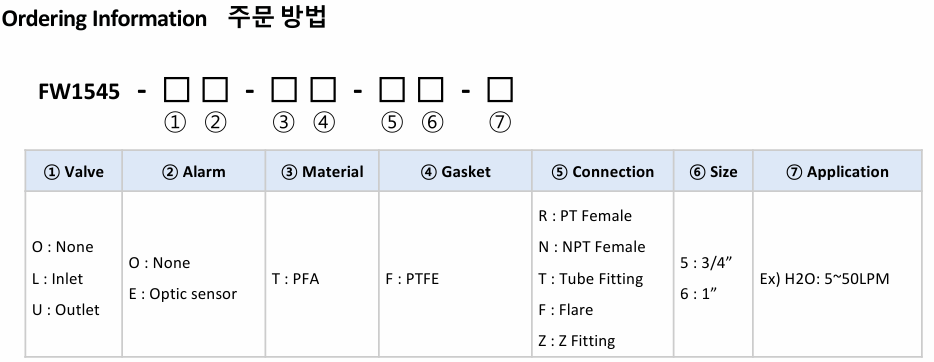934x362 pixels.
Task: Click 'Z : Z Fitting' connection entry
Action: tap(577, 341)
